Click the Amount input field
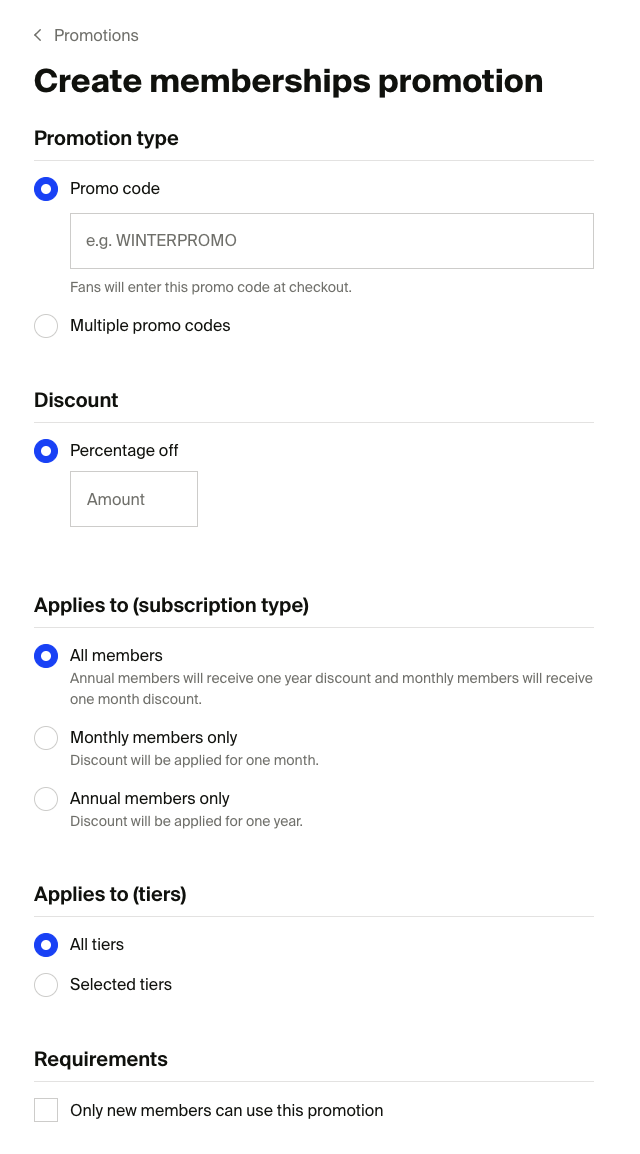 point(134,499)
